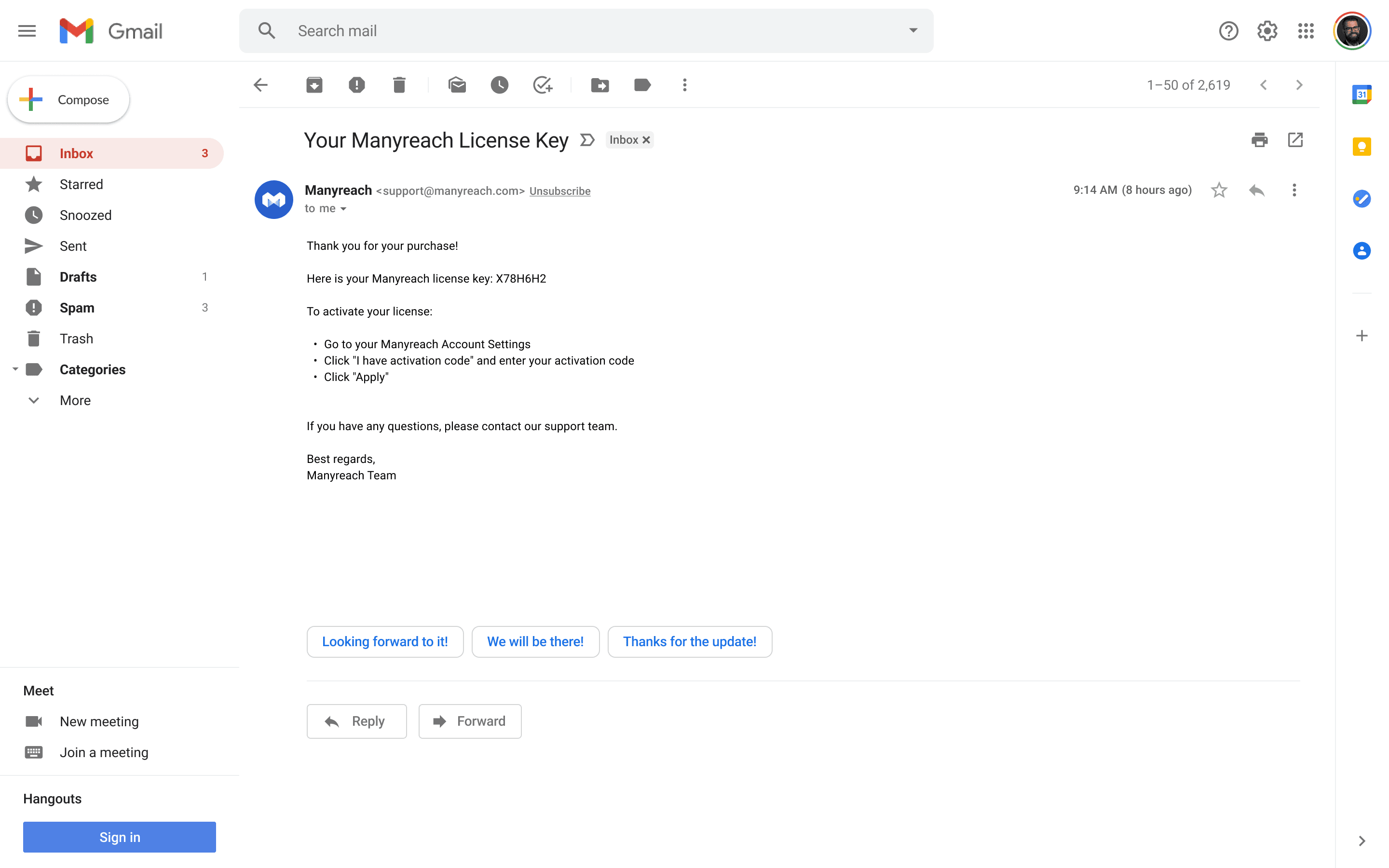Toggle the importance marker next to the subject
The image size is (1389, 868).
pos(586,140)
